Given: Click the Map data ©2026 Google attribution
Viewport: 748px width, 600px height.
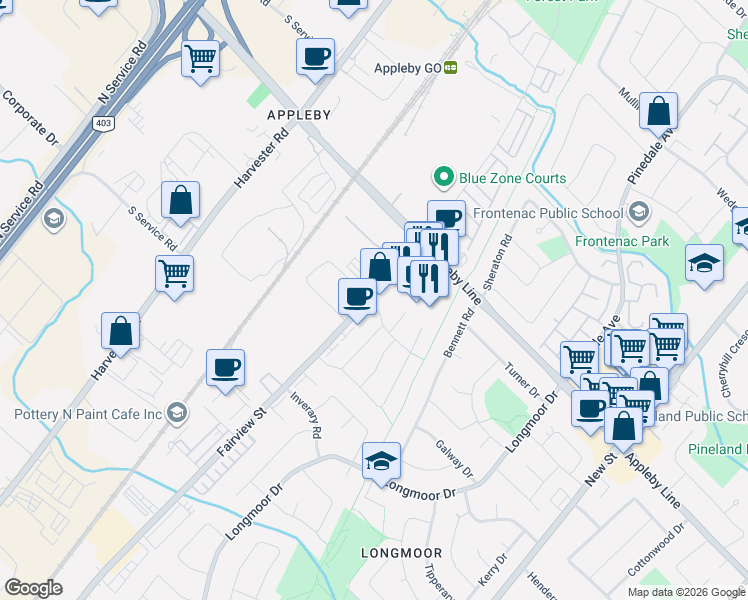Looking at the screenshot, I should pos(686,592).
